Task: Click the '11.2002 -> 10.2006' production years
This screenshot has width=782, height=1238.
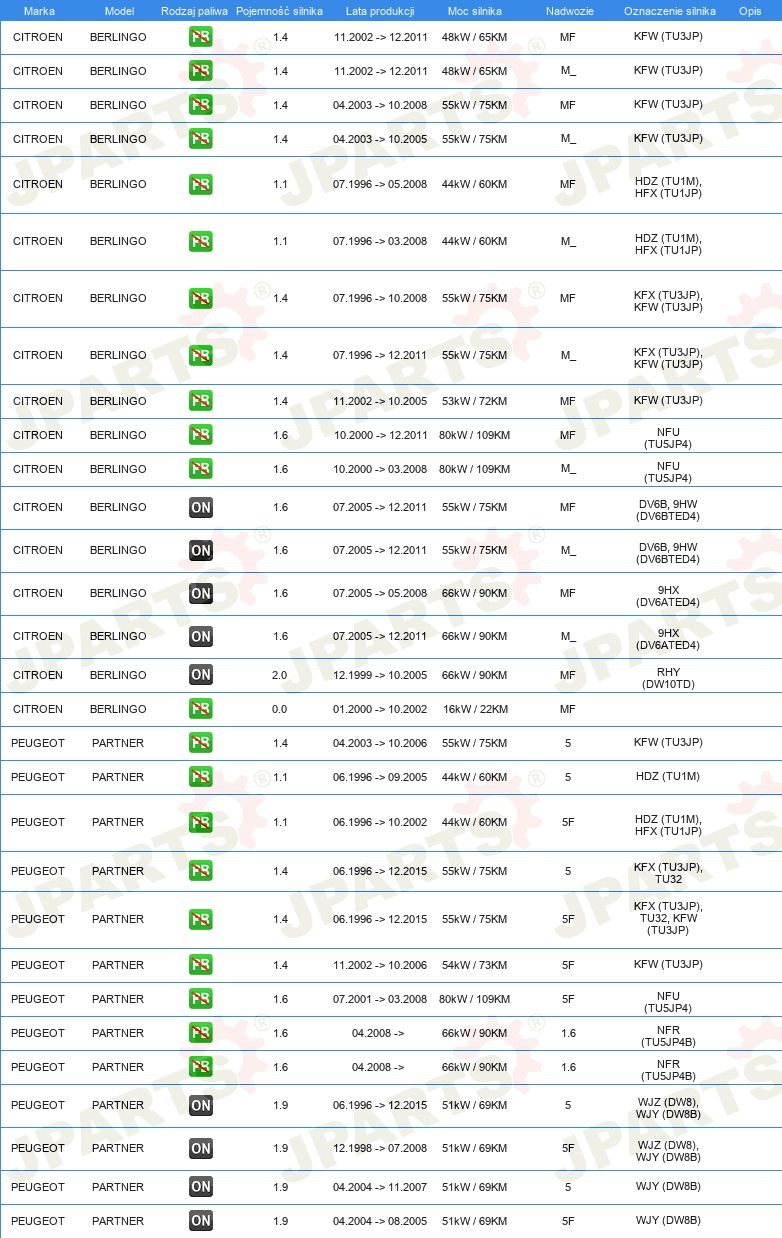Action: [380, 965]
